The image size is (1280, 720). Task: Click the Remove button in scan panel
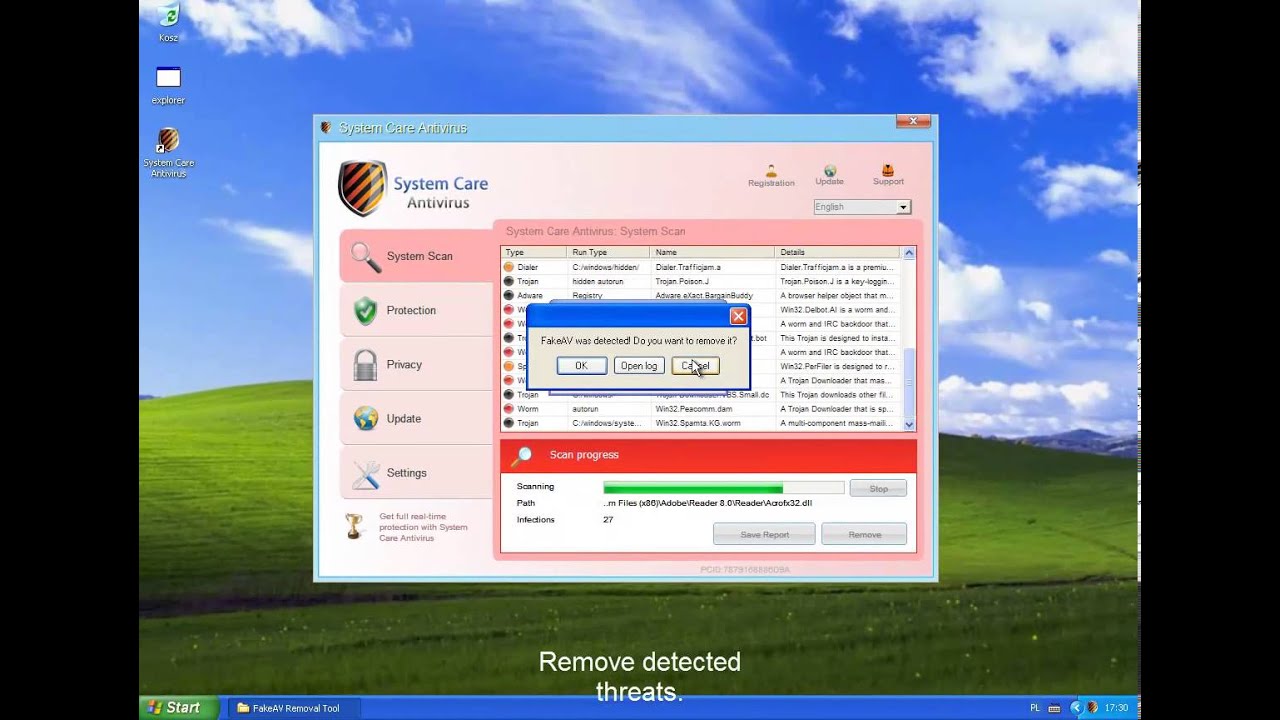[x=864, y=534]
